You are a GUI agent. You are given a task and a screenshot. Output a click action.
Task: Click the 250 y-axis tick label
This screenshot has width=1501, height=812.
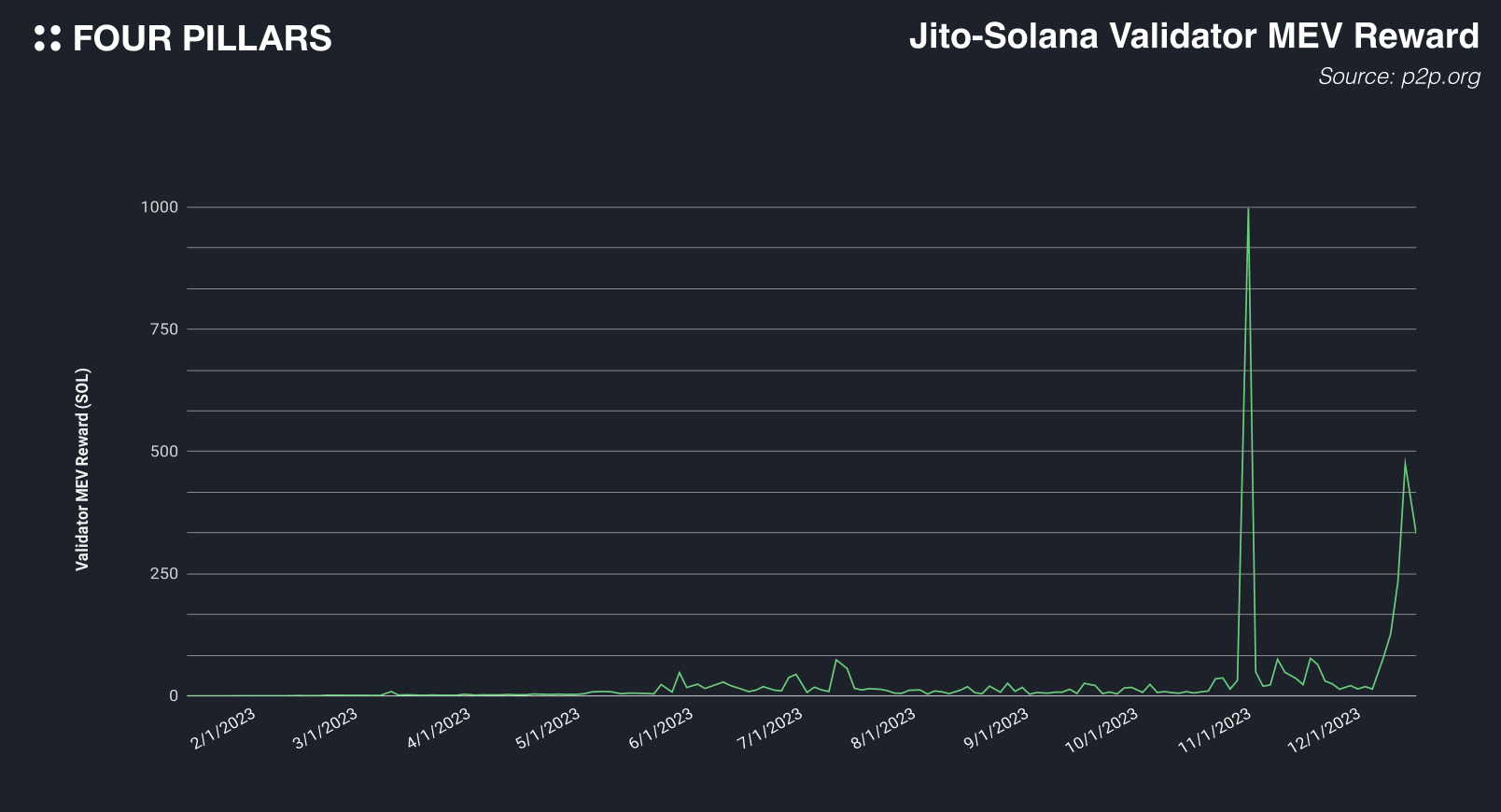pos(163,574)
